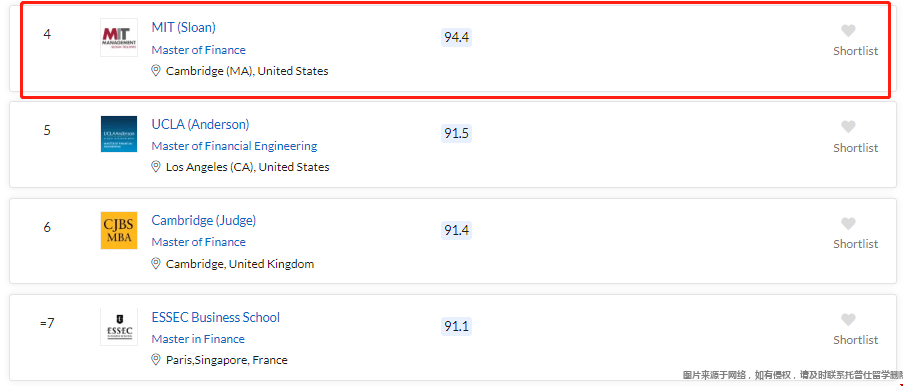Click the ESSEC logo image

[119, 327]
